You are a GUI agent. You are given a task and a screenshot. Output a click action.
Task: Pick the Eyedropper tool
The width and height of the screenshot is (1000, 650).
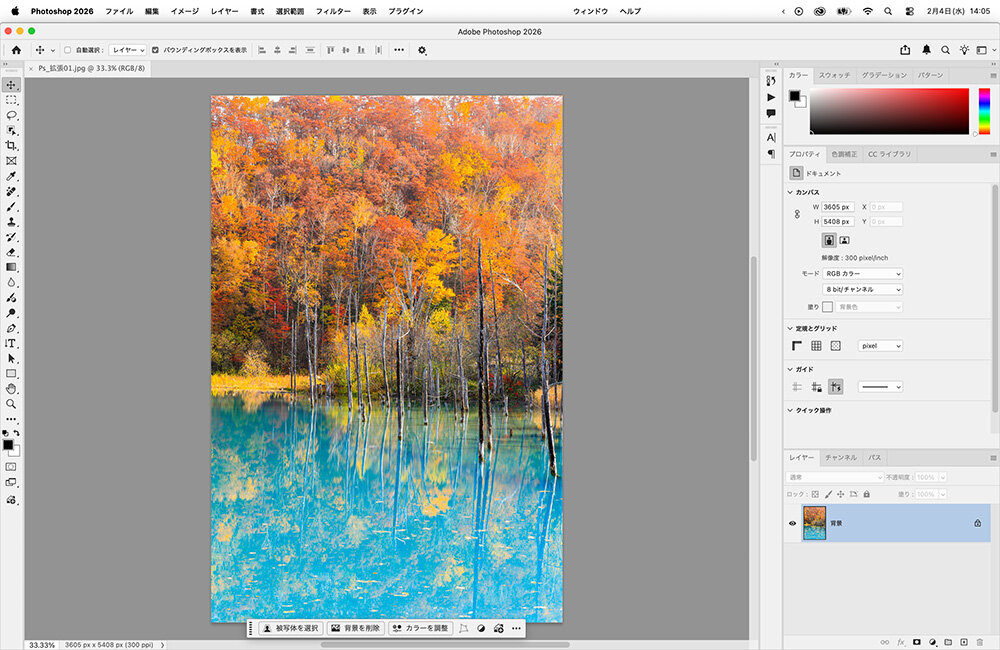(x=12, y=176)
